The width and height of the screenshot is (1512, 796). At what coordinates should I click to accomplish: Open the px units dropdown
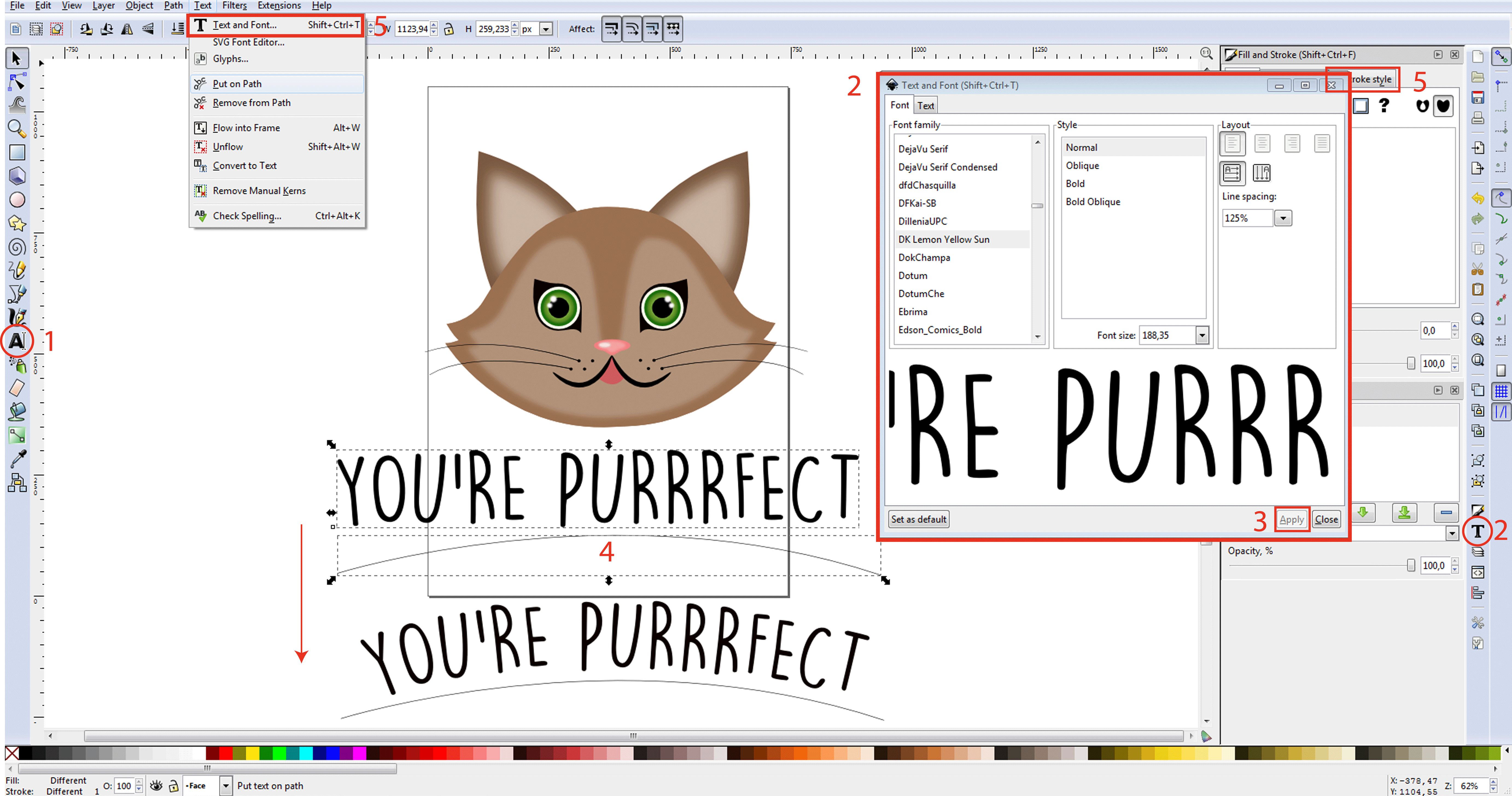pos(546,29)
